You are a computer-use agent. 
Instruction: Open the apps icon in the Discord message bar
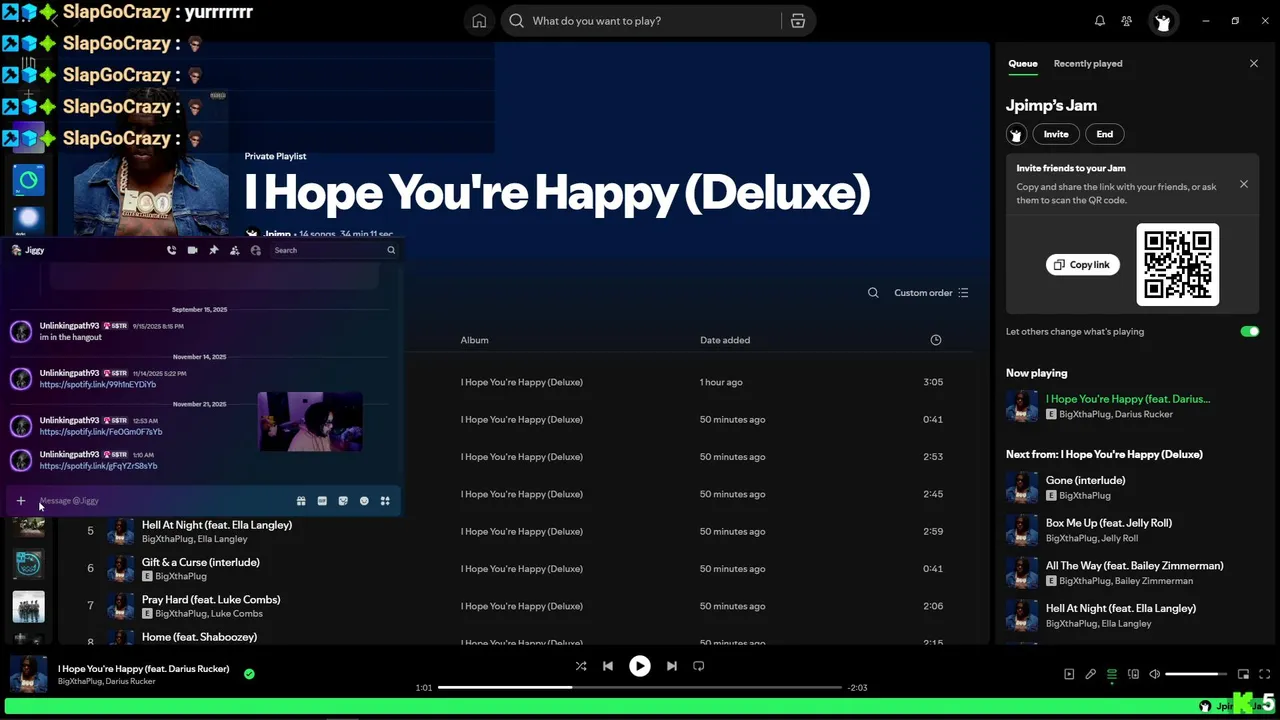[385, 501]
